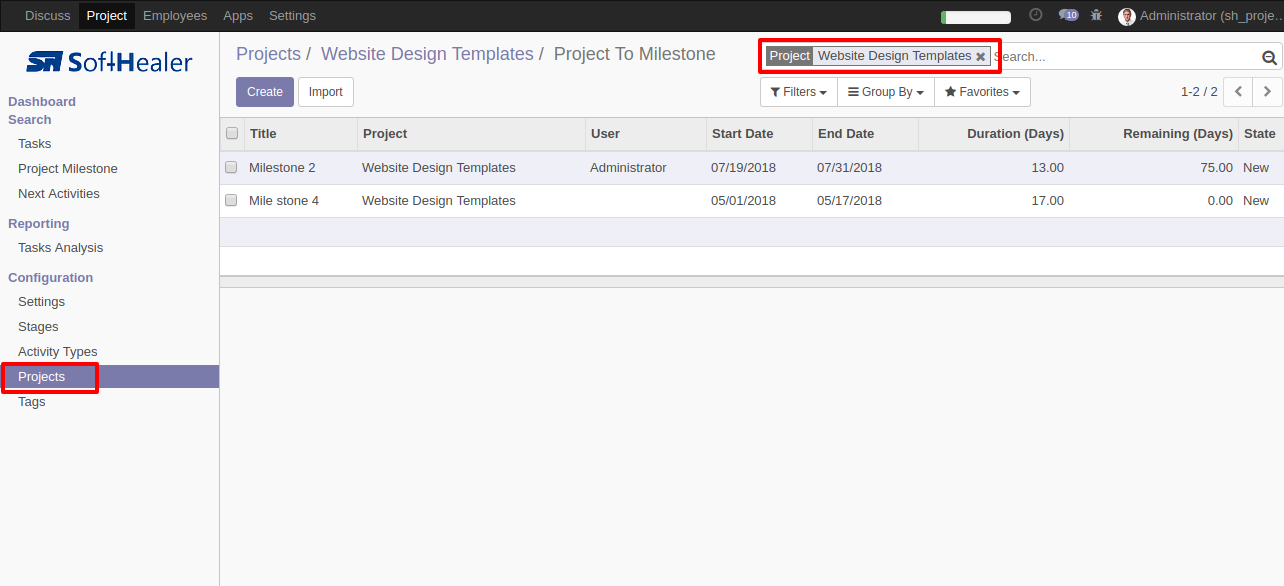This screenshot has height=586, width=1284.
Task: Click the 0.00 remaining days value
Action: [1220, 201]
